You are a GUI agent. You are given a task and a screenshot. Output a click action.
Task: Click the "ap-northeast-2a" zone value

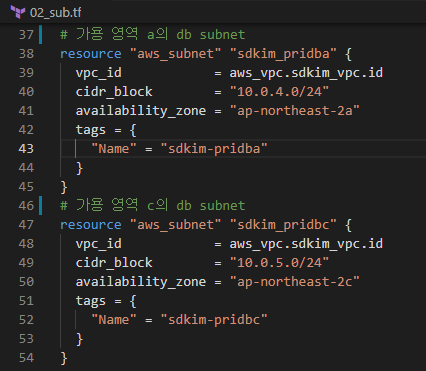(x=295, y=111)
